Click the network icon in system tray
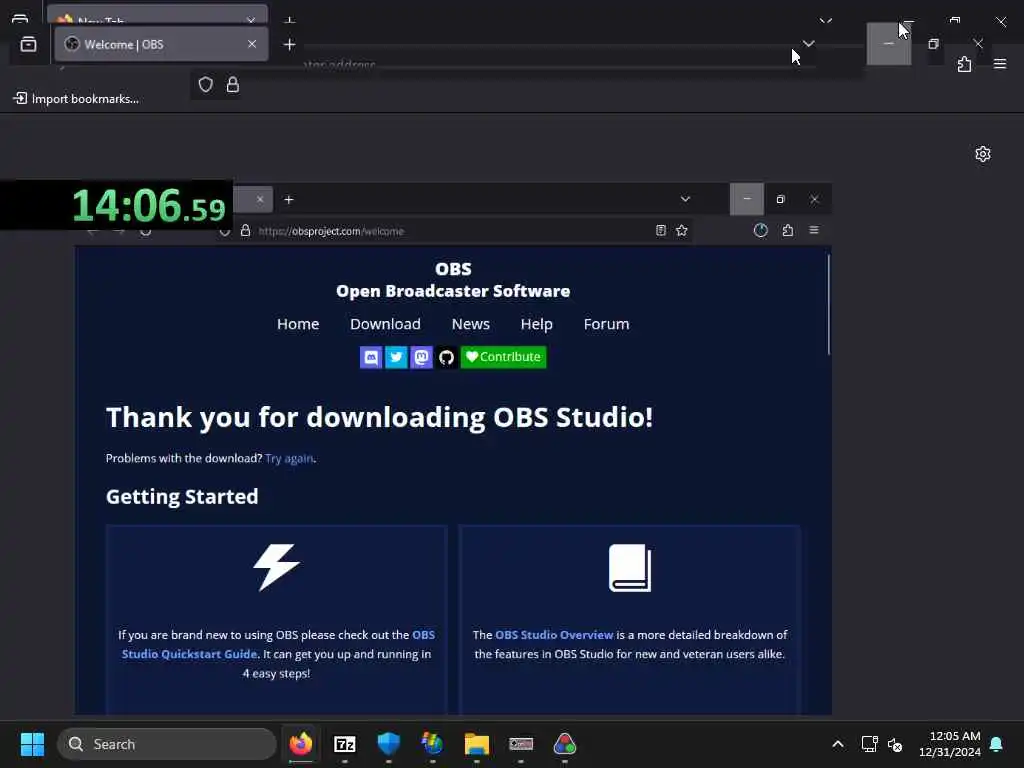 coord(869,744)
